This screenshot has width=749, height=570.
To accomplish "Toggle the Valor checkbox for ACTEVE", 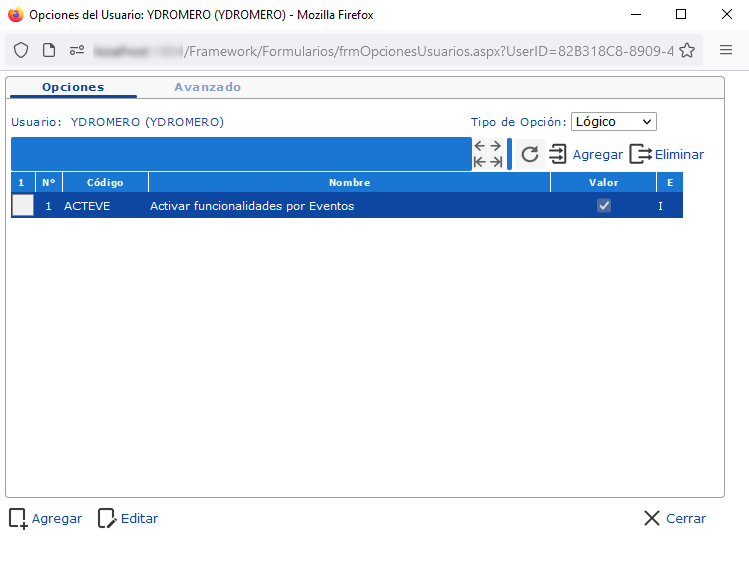I will point(604,205).
